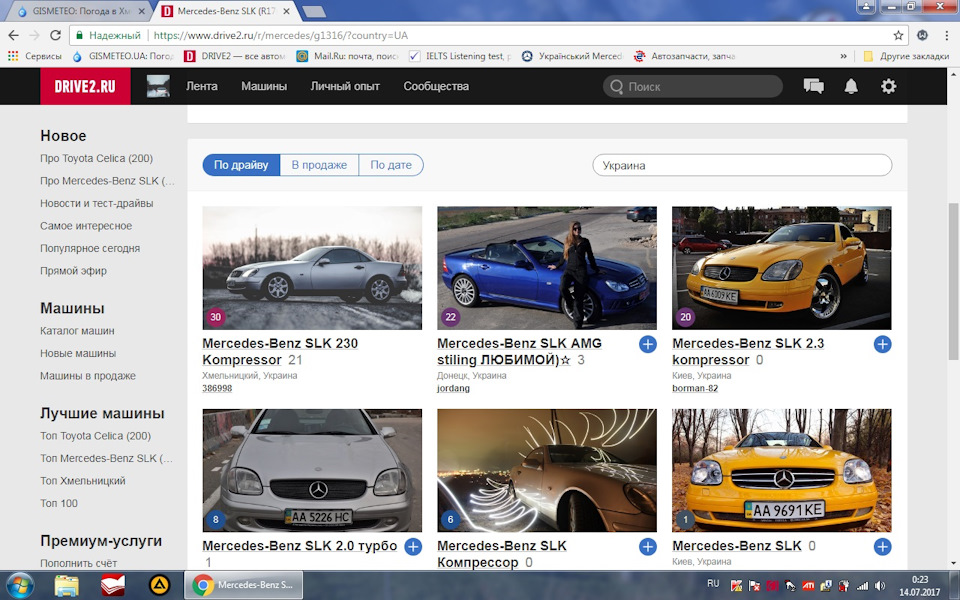This screenshot has width=960, height=600.
Task: Open Новости и тест-драйвы link
Action: click(97, 203)
